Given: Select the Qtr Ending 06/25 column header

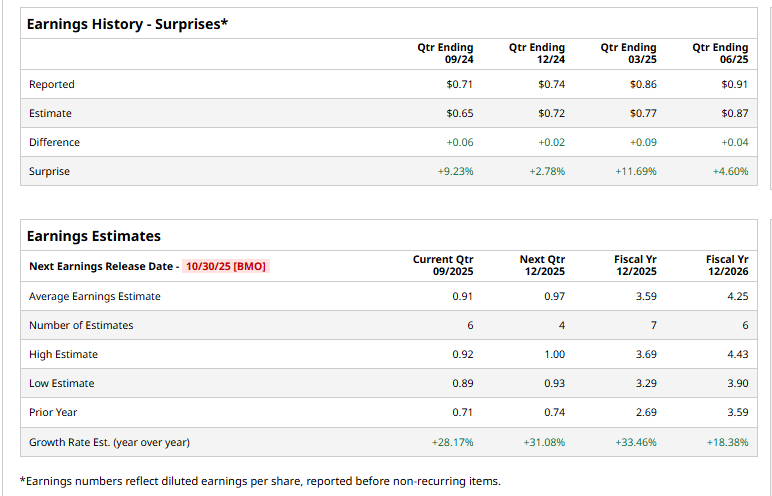Looking at the screenshot, I should (x=720, y=53).
